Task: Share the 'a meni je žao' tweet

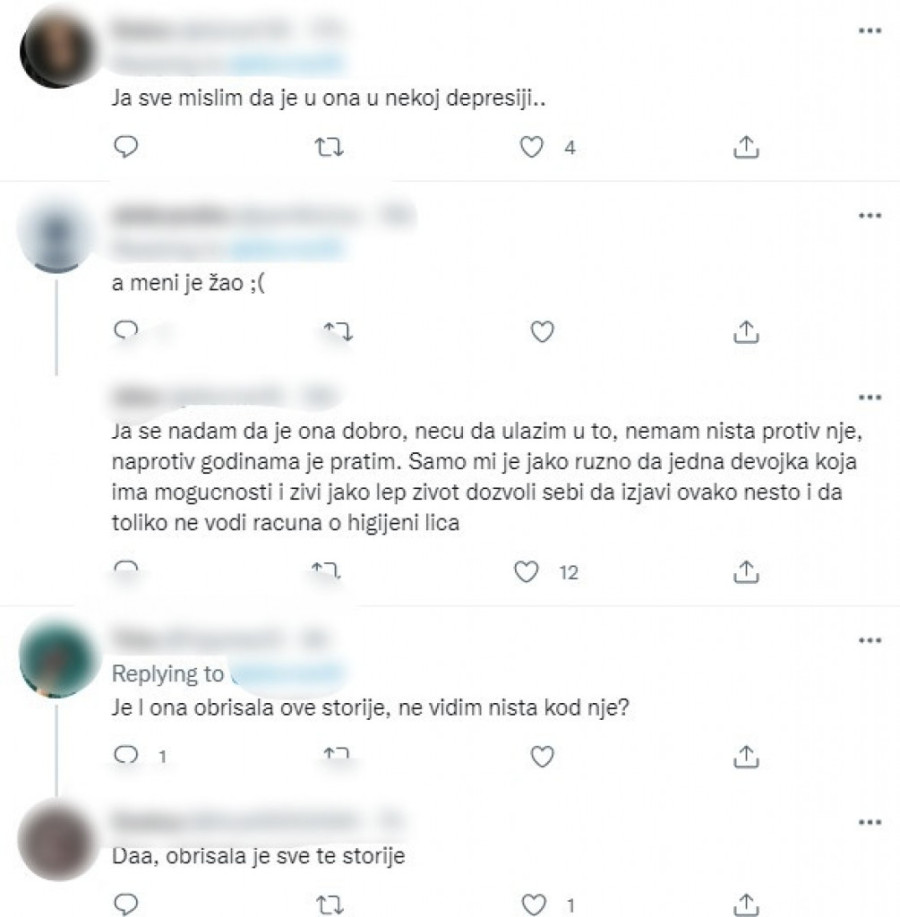Action: [746, 332]
